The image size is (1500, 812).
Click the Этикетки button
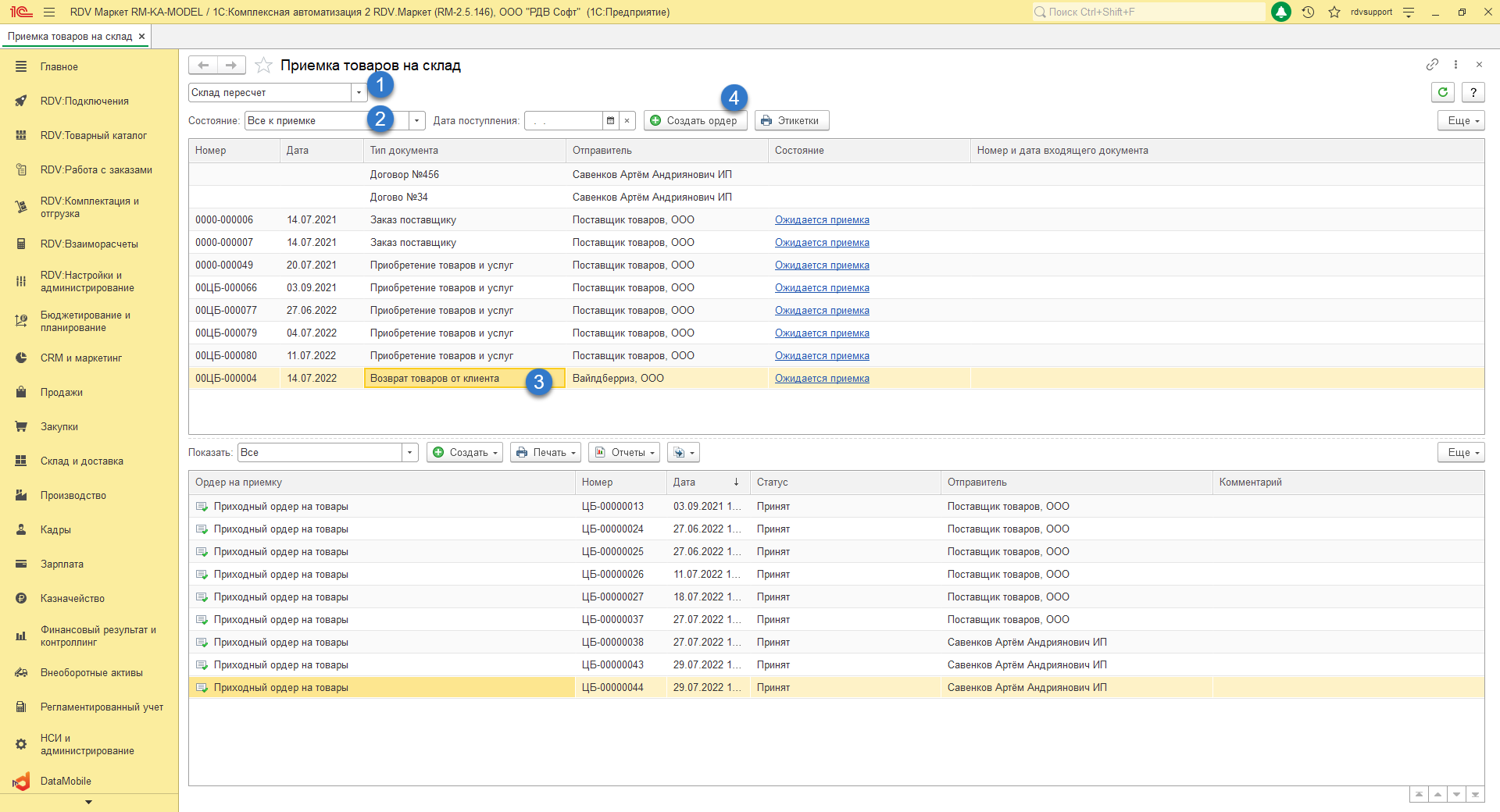(791, 121)
